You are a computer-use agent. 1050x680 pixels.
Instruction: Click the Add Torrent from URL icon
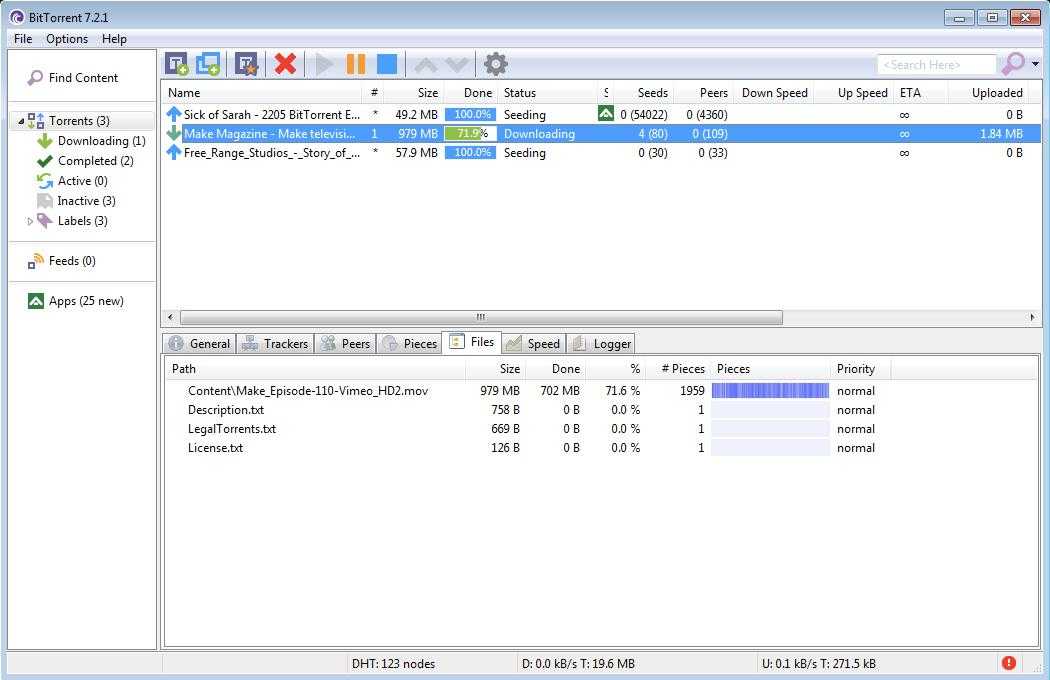[208, 64]
